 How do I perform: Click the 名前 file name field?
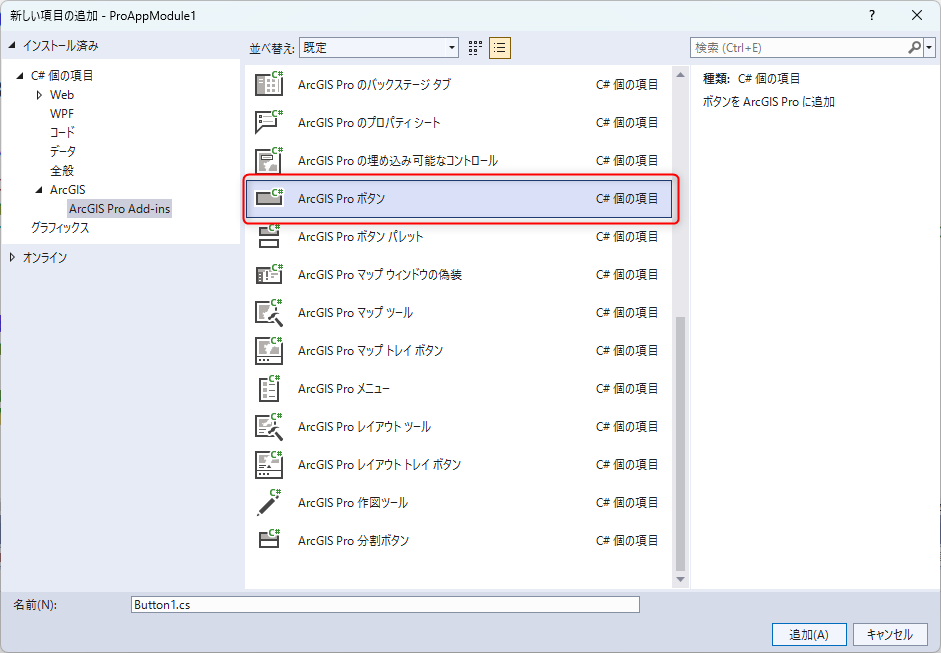click(x=385, y=604)
